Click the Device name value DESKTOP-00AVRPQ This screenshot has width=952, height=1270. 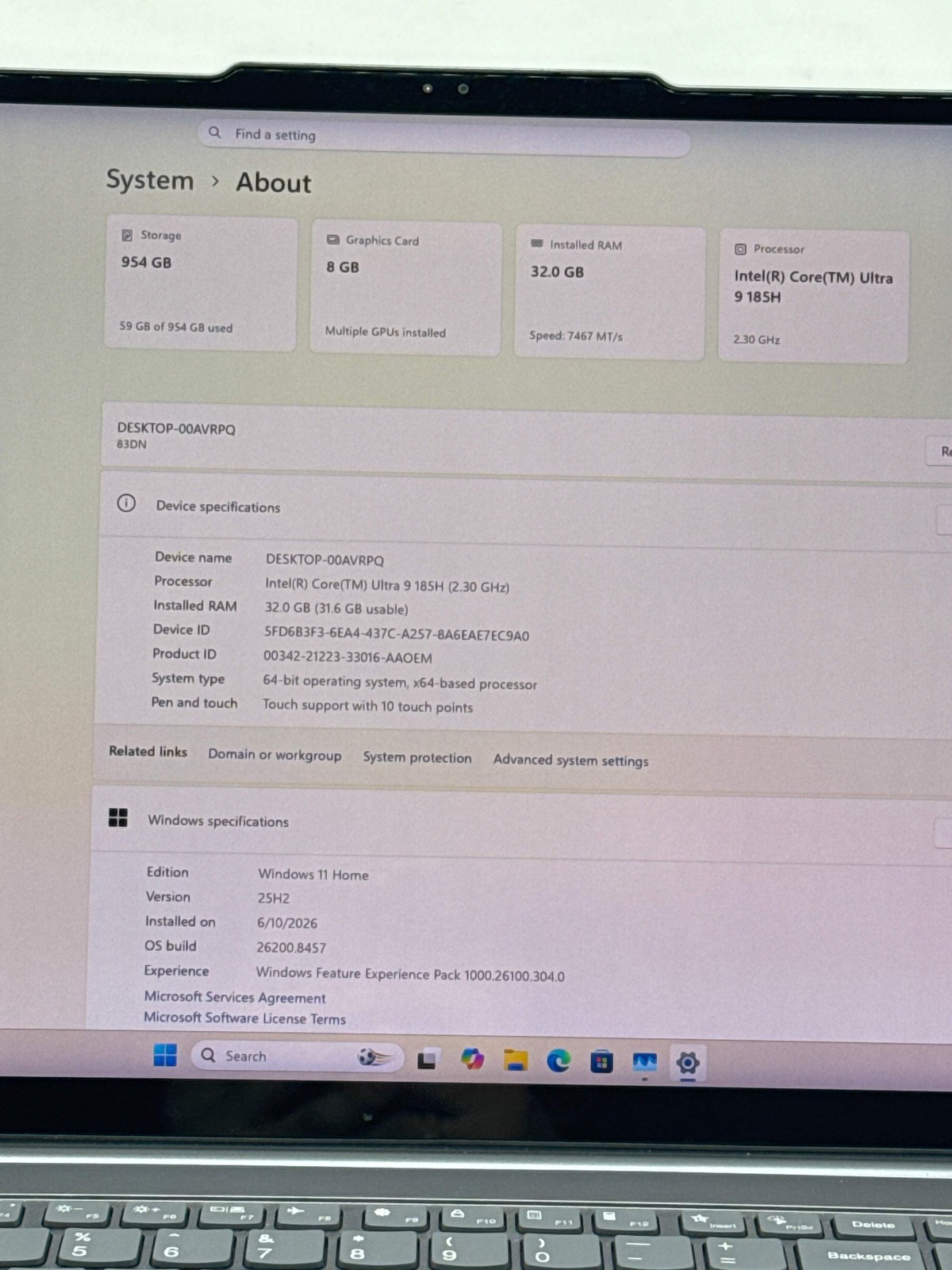tap(324, 560)
